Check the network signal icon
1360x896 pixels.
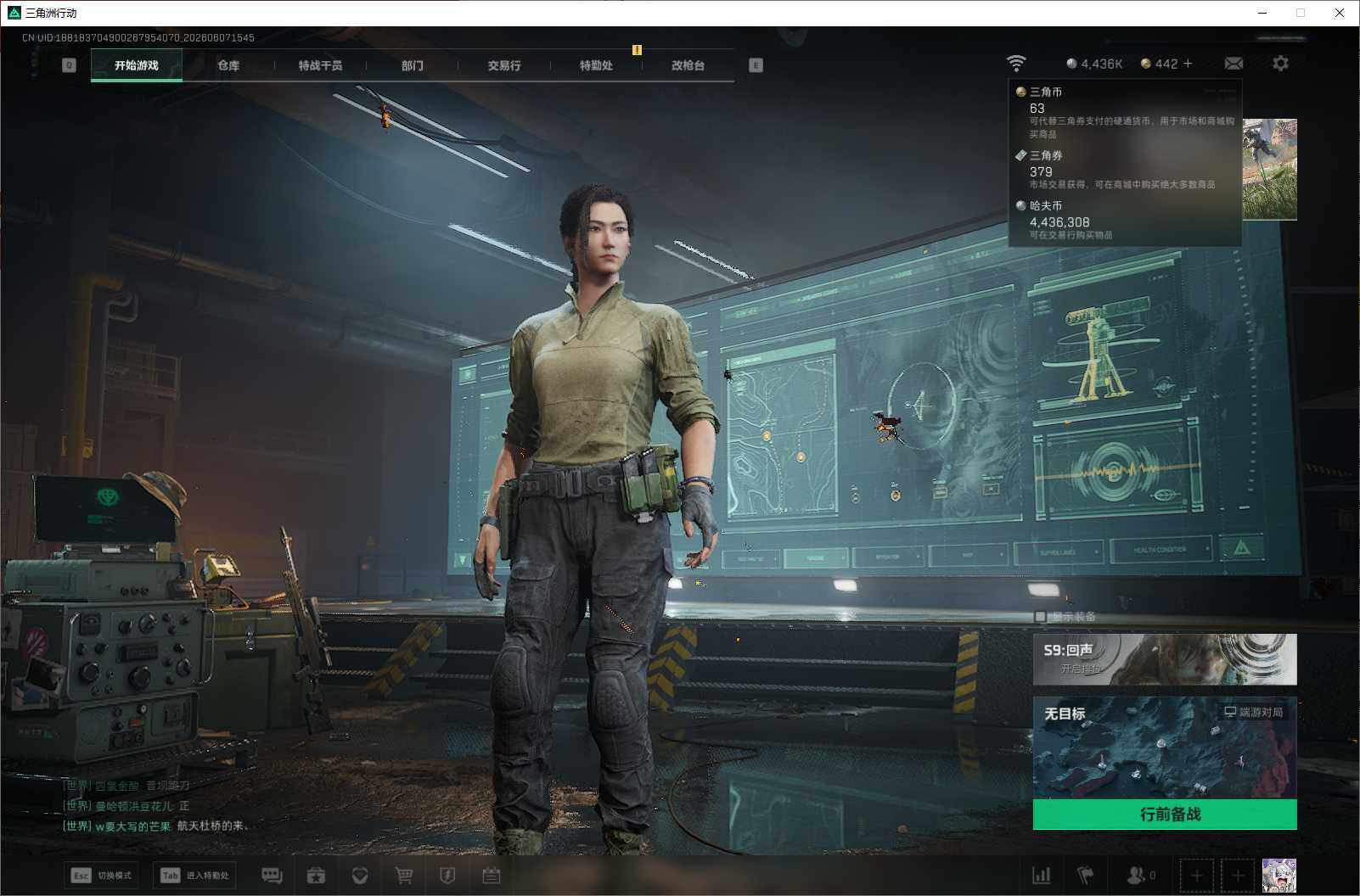(x=1016, y=63)
